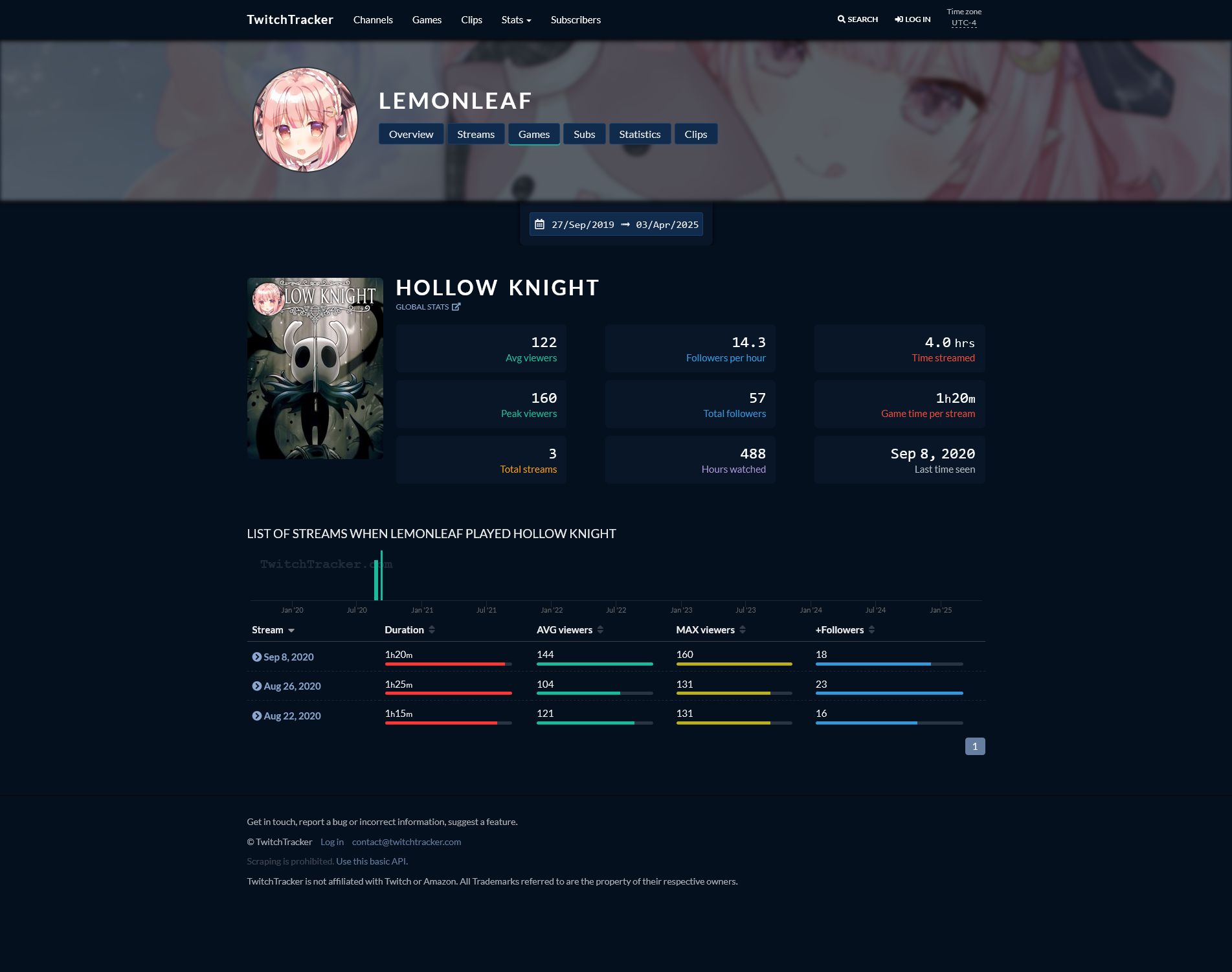Click the Hollow Knight cover thumbnail
1232x972 pixels.
click(315, 368)
